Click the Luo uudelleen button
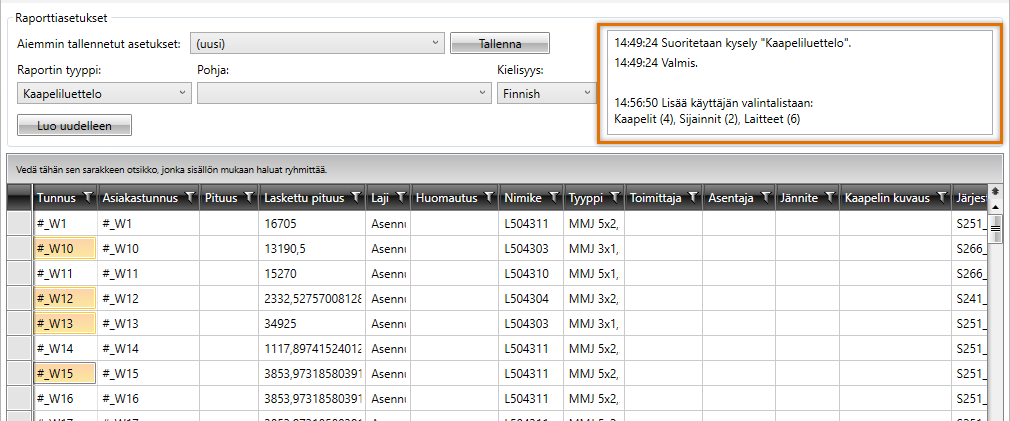Viewport: 1010px width, 421px height. click(75, 126)
